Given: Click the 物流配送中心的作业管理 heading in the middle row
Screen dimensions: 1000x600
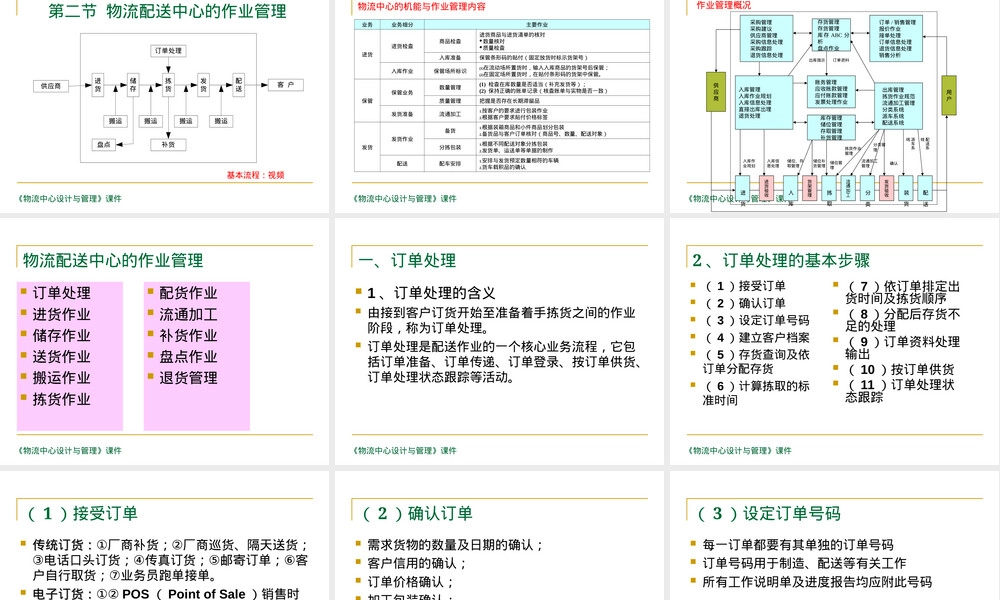Looking at the screenshot, I should click(x=113, y=260).
